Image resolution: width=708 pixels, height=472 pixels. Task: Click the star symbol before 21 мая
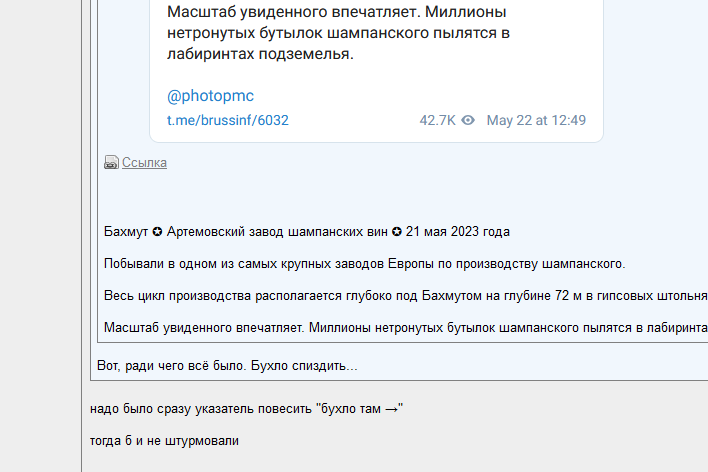point(396,232)
